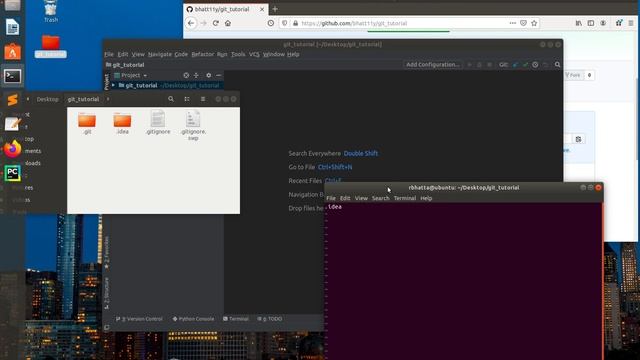
Task: Click Git update project arrow icon
Action: pos(516,64)
